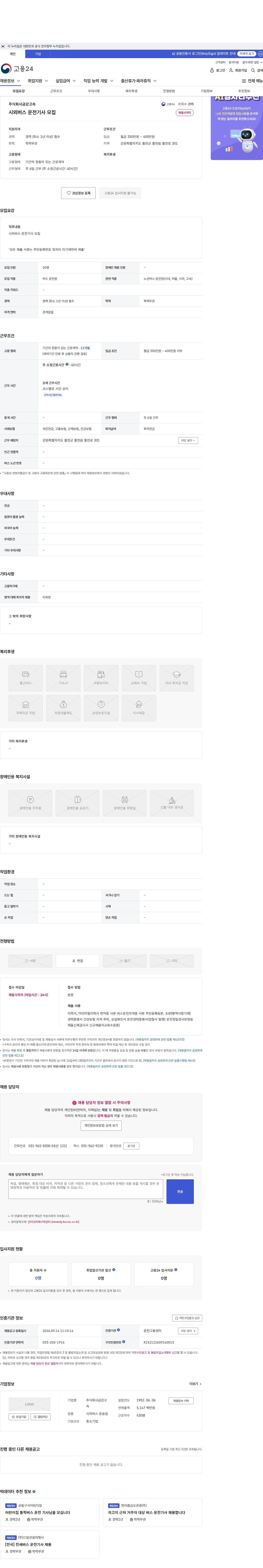
Task: Click the 더보기 link in 기업정보
Action: [x=195, y=1384]
